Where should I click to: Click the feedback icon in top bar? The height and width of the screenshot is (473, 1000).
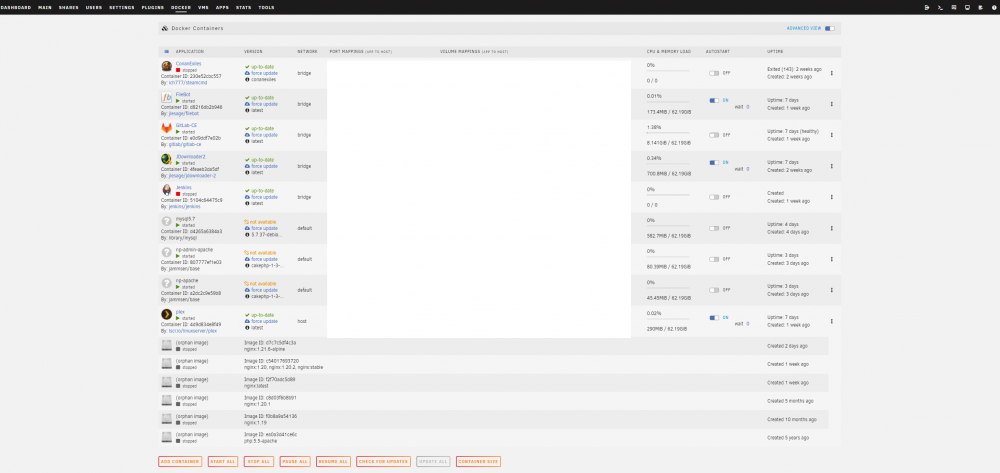[953, 8]
